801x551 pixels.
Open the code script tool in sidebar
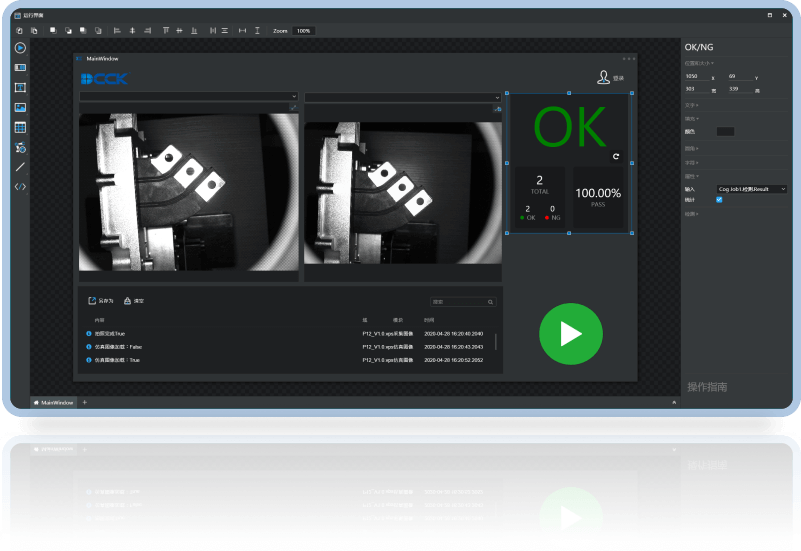coord(20,186)
